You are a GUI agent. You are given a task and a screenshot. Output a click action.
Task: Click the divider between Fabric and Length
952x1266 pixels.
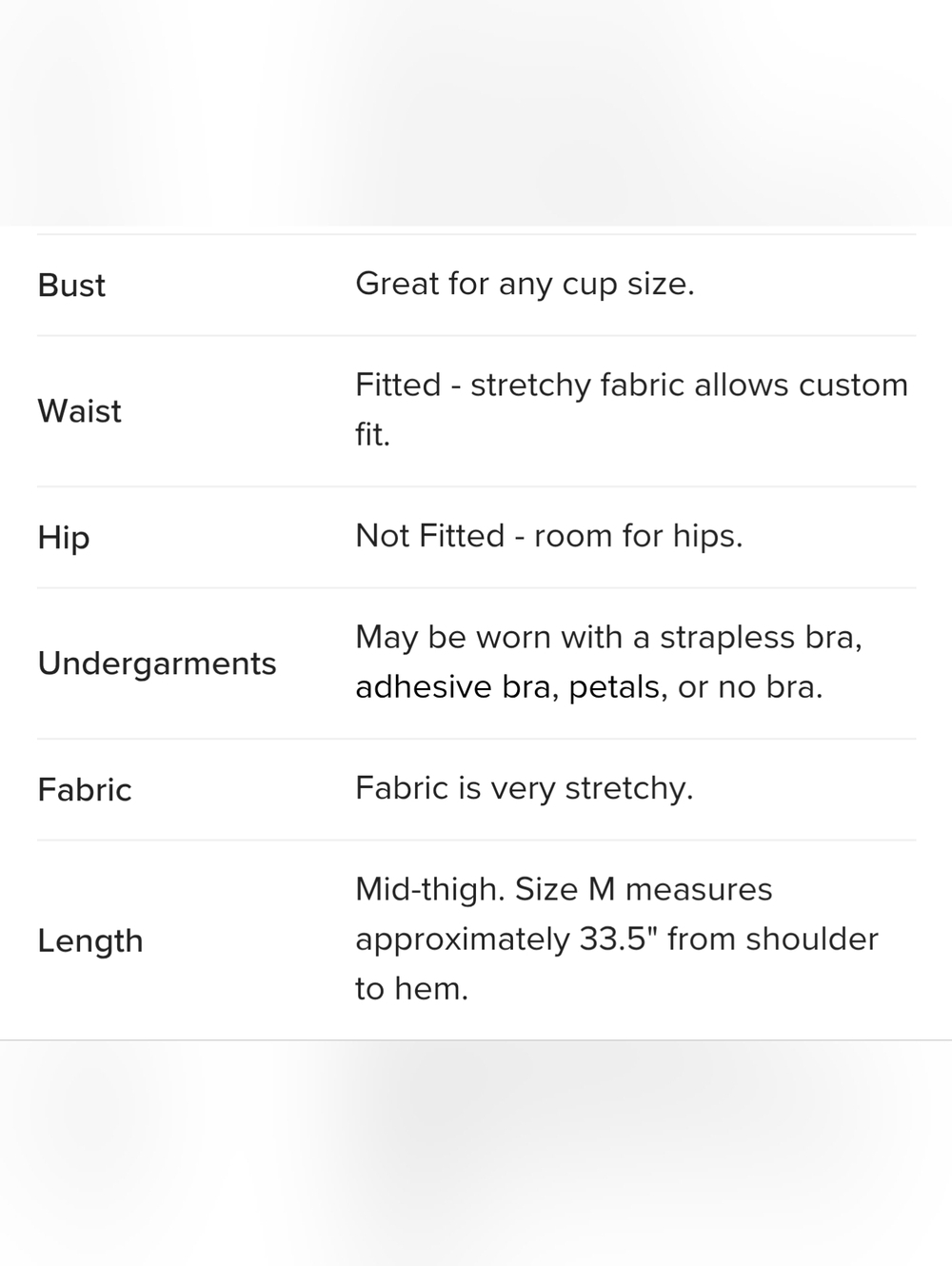pyautogui.click(x=476, y=840)
